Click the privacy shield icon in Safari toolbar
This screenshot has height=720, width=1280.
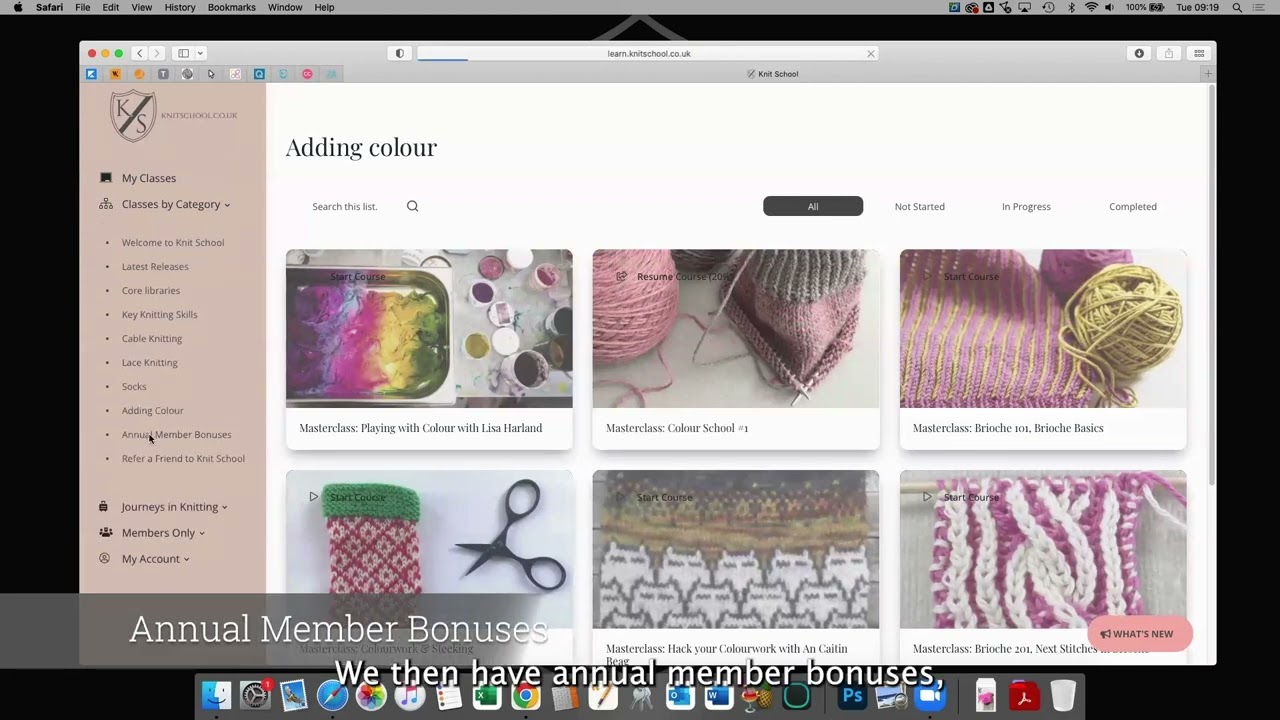[x=400, y=53]
